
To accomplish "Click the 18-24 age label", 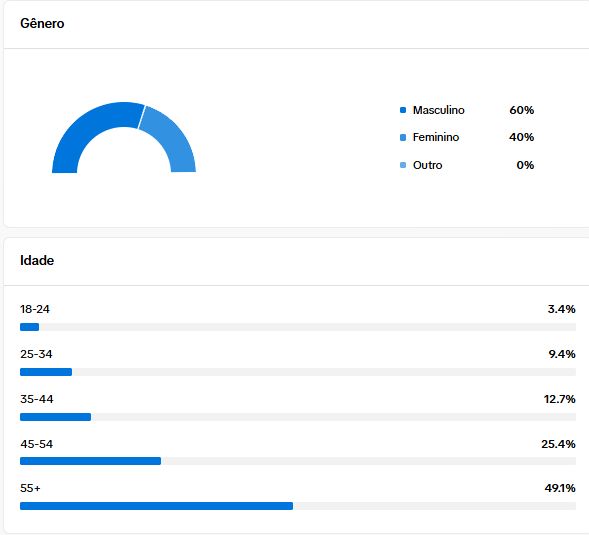I will point(35,309).
